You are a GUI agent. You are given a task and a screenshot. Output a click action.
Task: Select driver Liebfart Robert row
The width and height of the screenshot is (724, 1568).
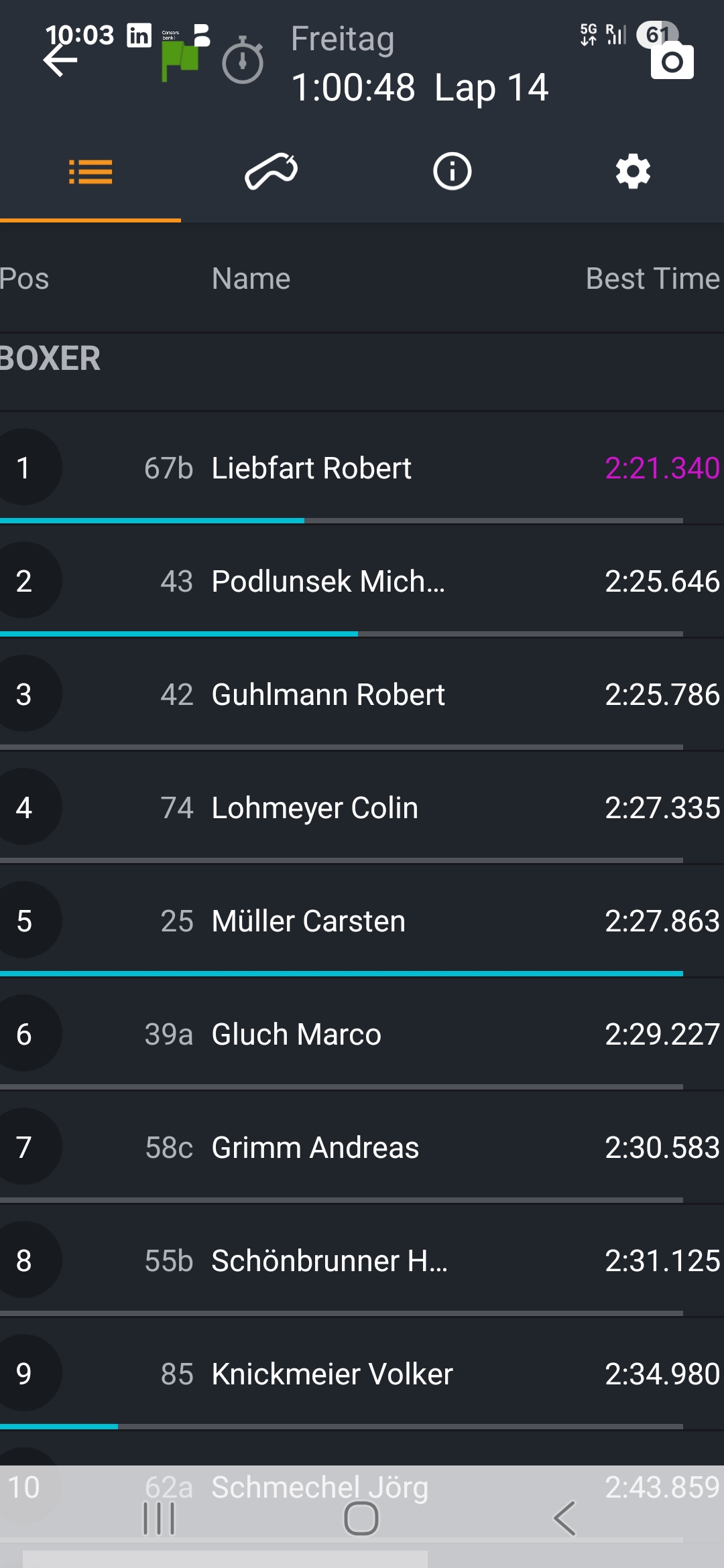click(311, 468)
